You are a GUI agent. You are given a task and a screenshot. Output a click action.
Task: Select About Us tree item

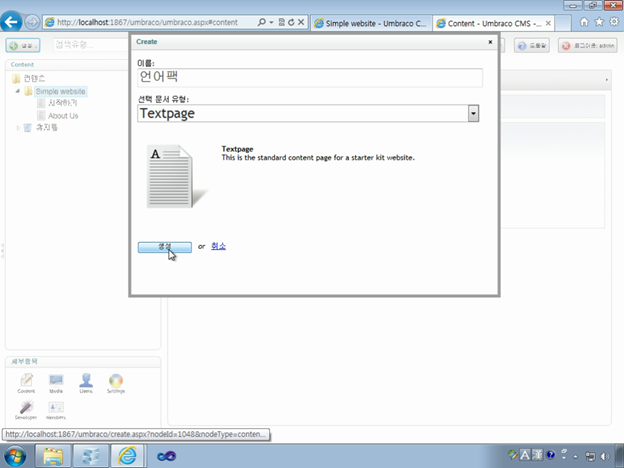click(x=63, y=116)
